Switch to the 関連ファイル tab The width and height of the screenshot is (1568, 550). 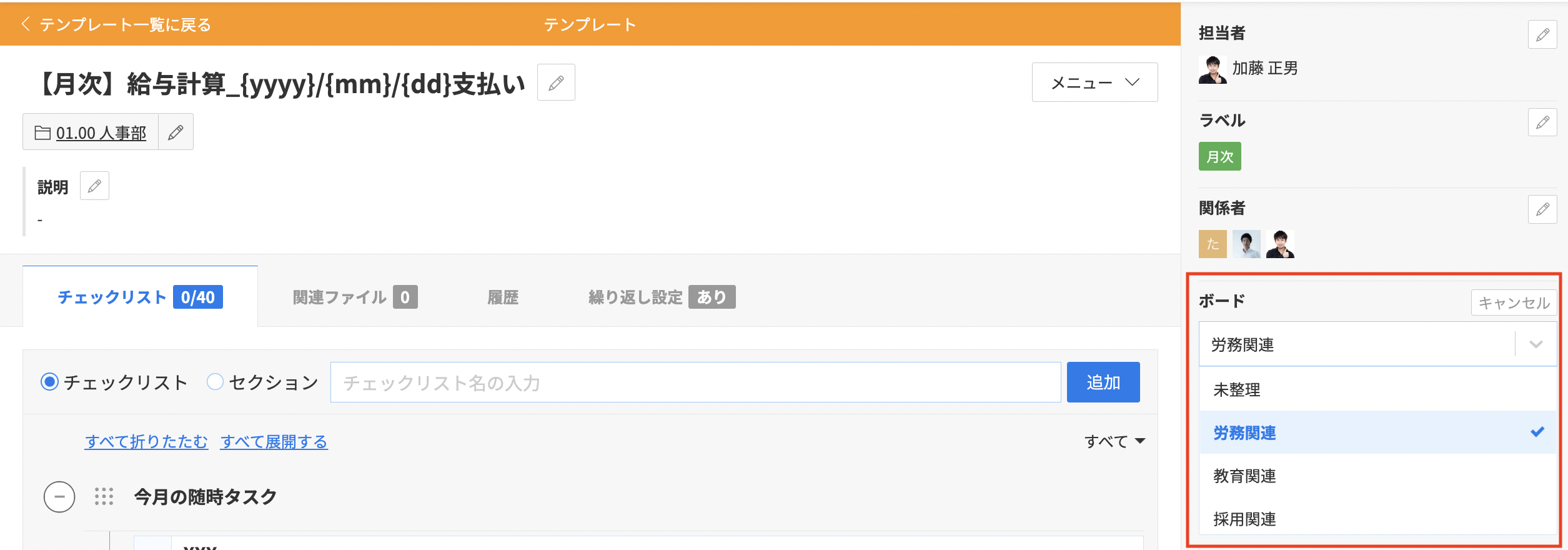[x=355, y=297]
